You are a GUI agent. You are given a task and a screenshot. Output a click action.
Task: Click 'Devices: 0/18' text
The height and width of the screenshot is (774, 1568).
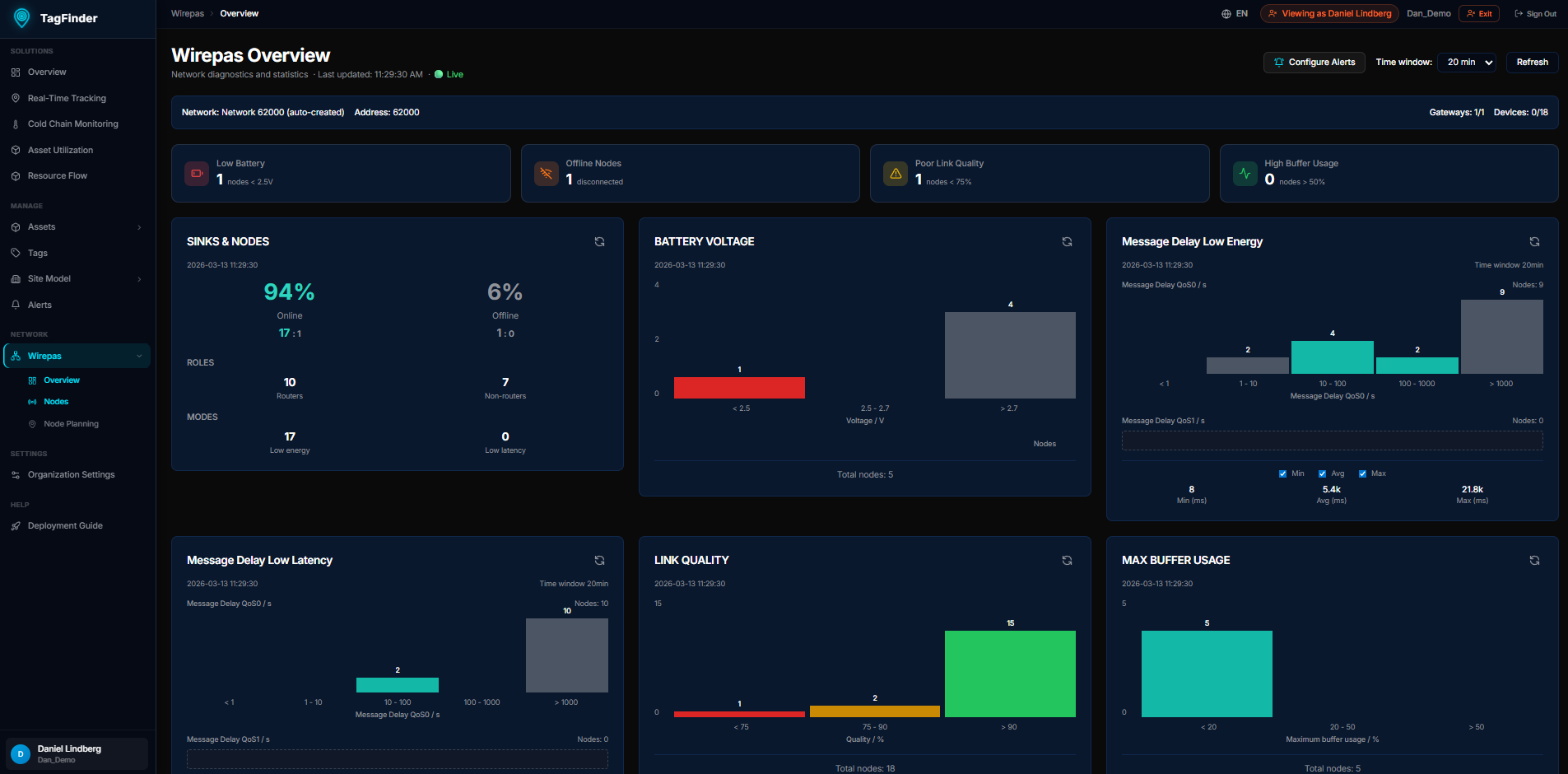[1520, 113]
